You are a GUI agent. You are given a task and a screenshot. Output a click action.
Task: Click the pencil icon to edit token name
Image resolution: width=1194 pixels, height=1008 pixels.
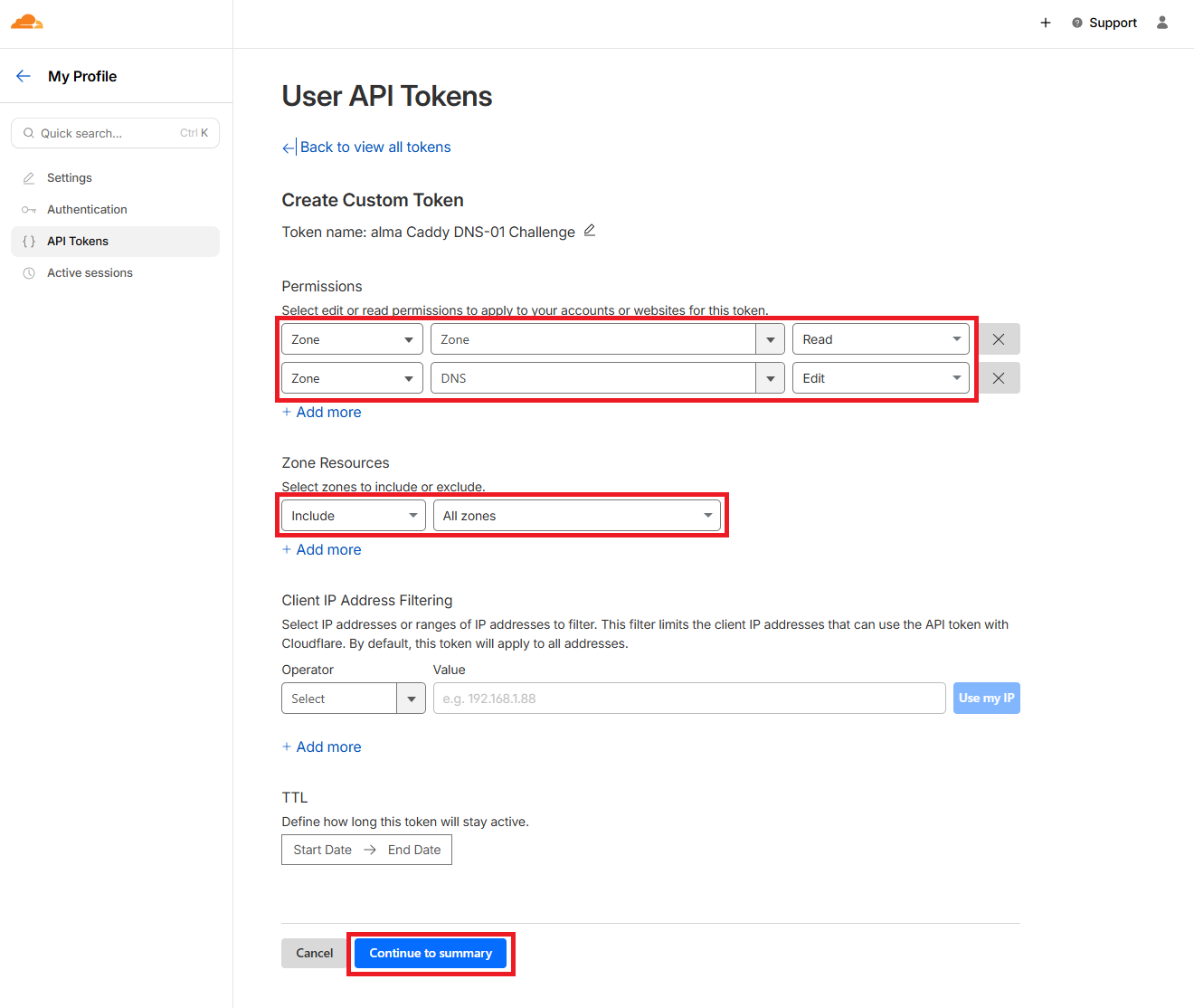coord(590,231)
